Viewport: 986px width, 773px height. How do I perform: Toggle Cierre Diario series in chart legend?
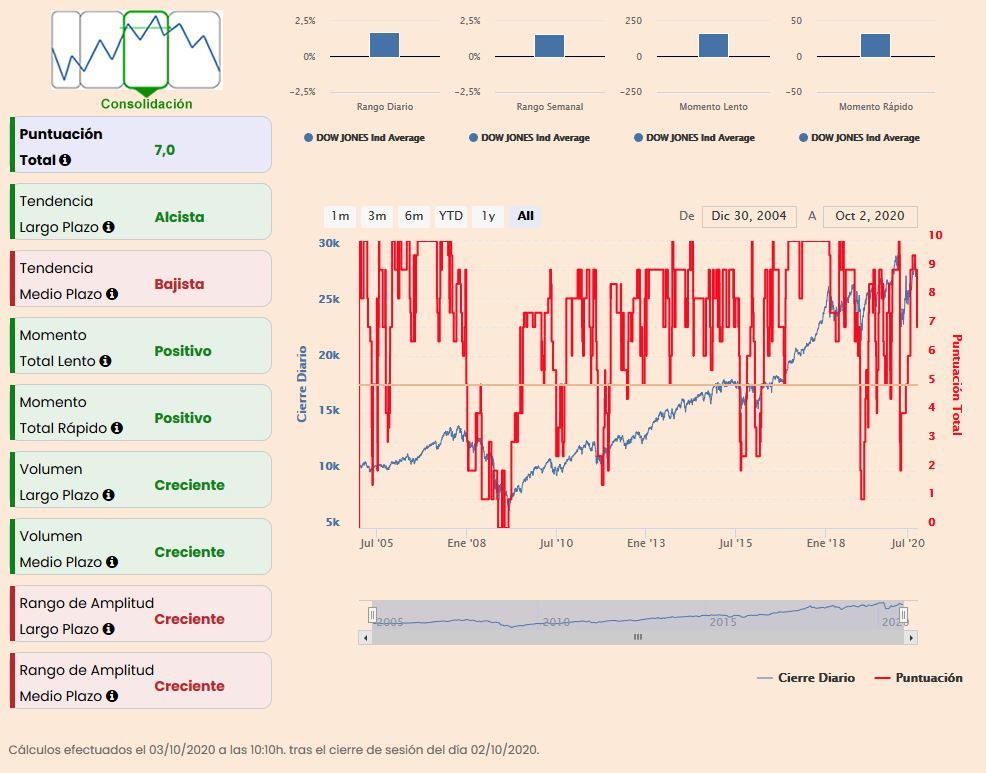coord(806,678)
